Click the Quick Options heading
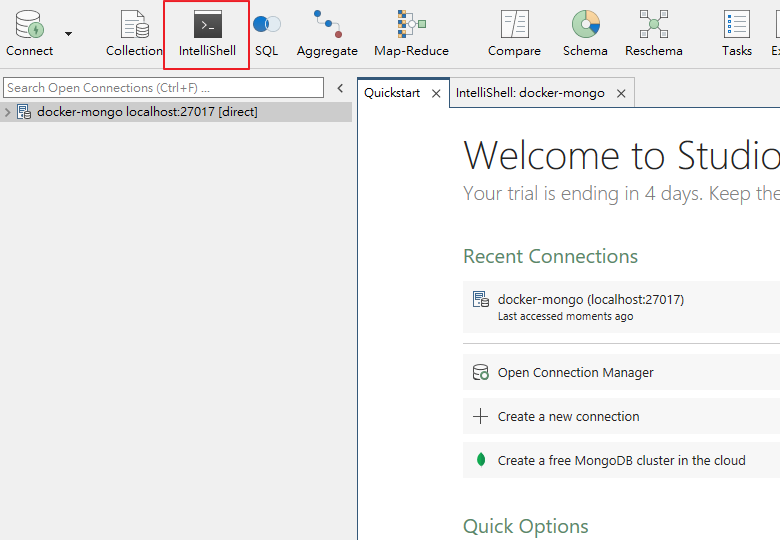Screen dimensions: 780x540 pos(526,526)
